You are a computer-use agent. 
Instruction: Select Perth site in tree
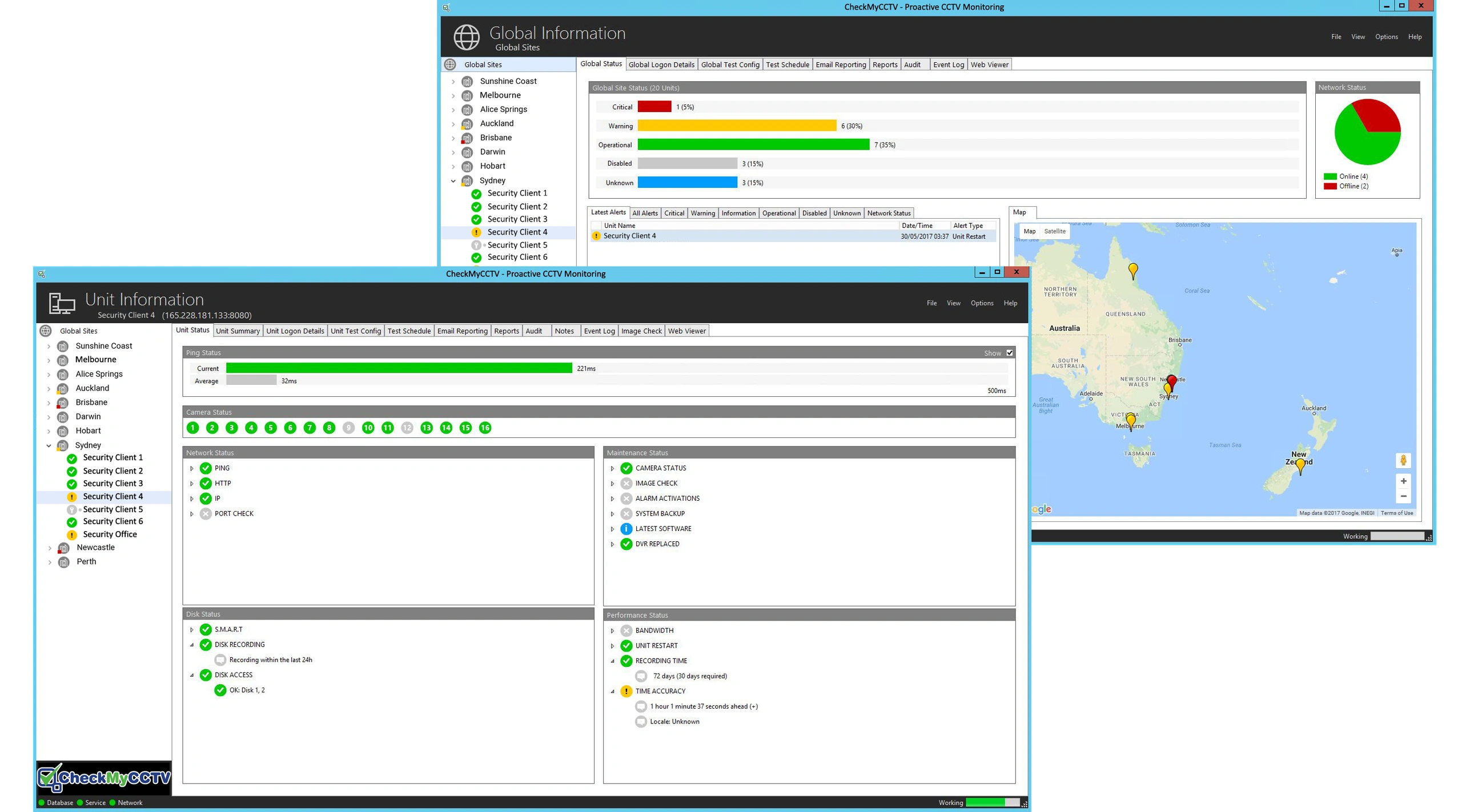point(86,561)
